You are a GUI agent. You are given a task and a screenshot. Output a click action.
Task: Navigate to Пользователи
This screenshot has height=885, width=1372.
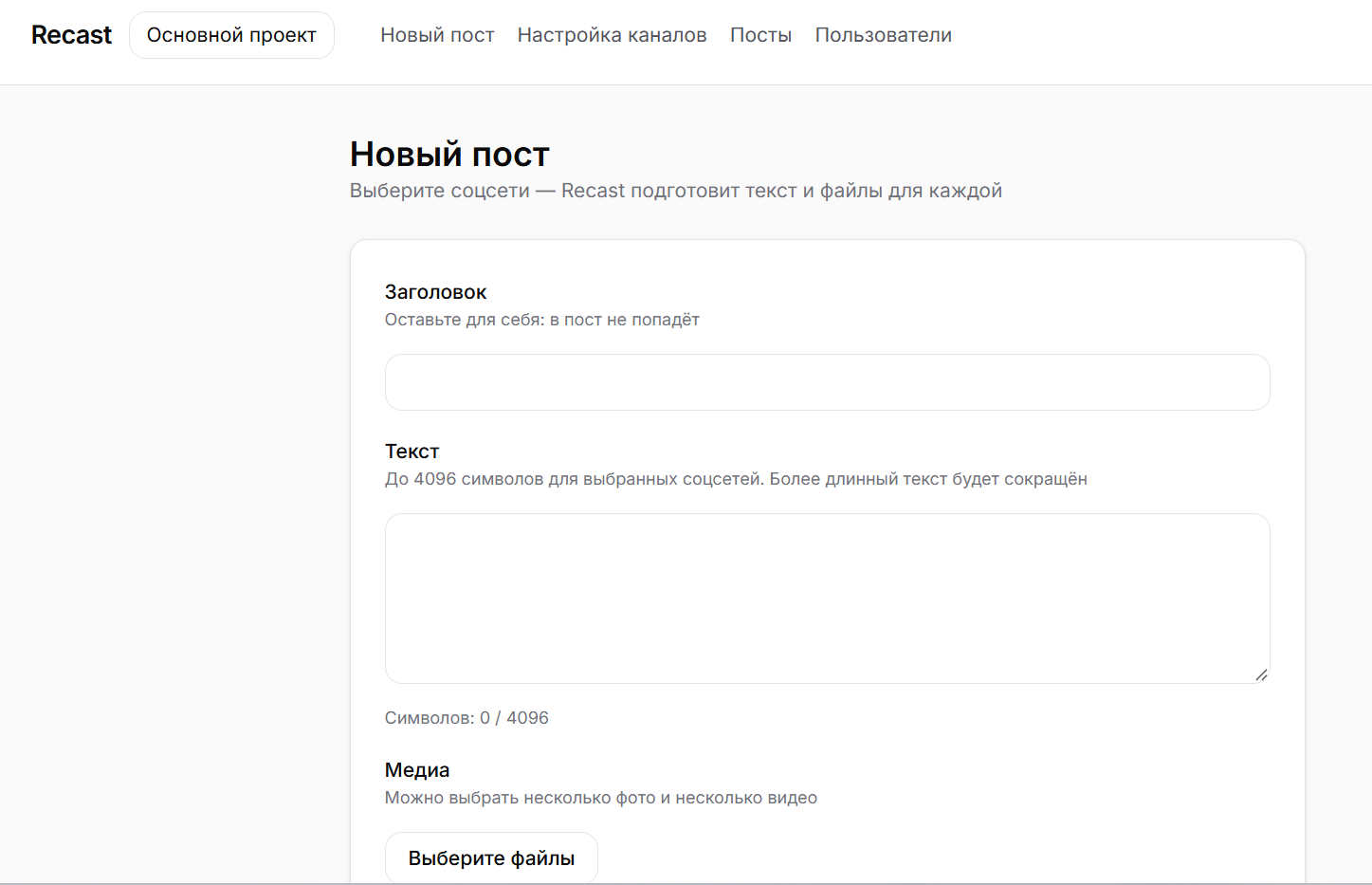pyautogui.click(x=883, y=35)
